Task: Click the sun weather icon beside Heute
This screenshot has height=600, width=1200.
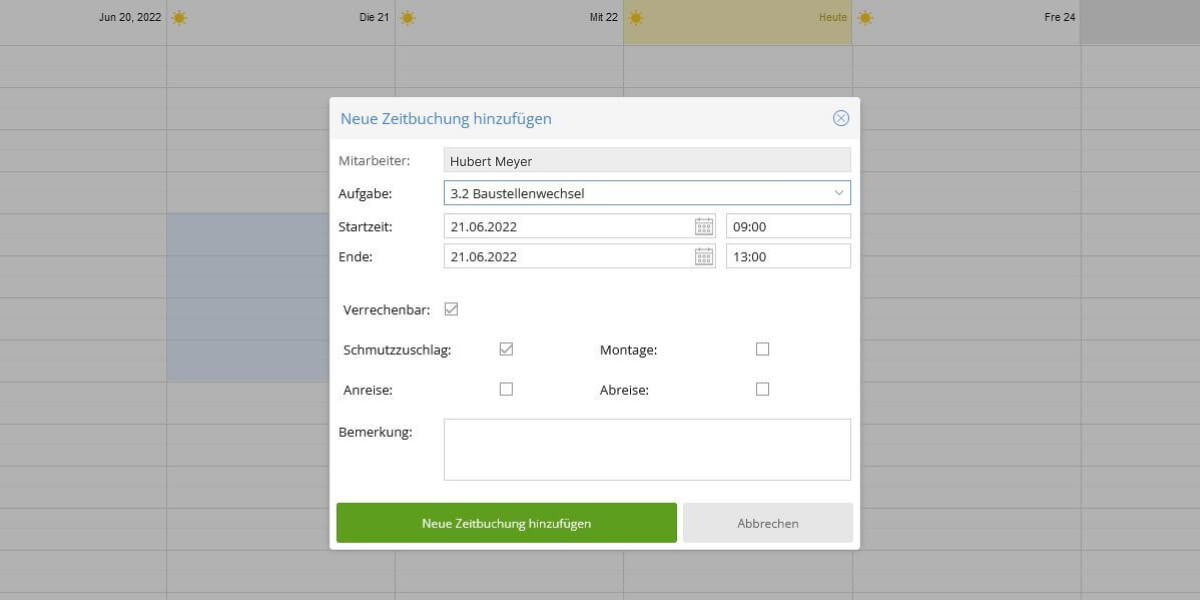Action: [865, 17]
